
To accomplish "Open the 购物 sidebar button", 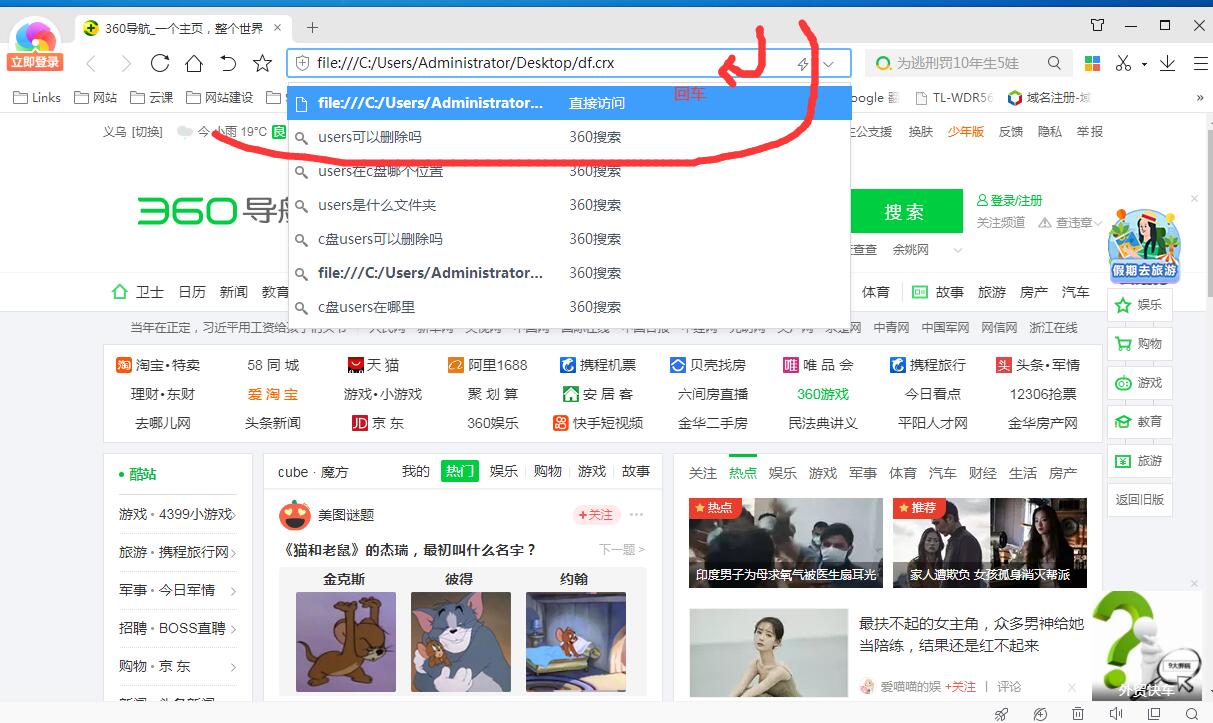I will [x=1139, y=343].
